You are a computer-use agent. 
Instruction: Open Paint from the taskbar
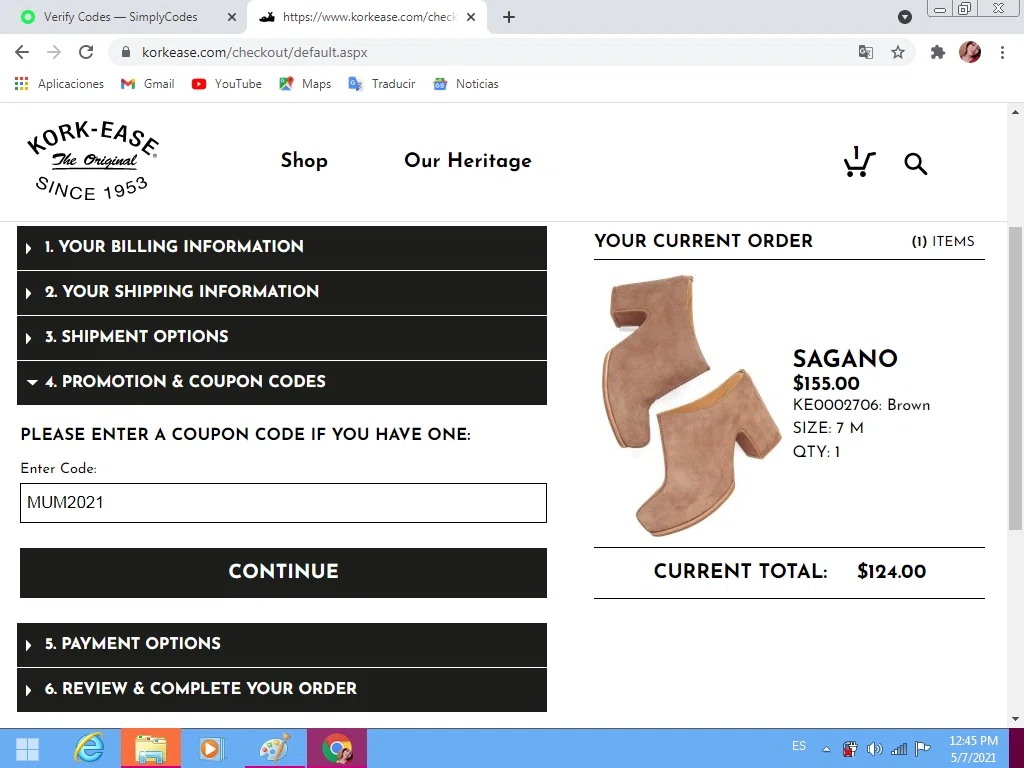274,748
